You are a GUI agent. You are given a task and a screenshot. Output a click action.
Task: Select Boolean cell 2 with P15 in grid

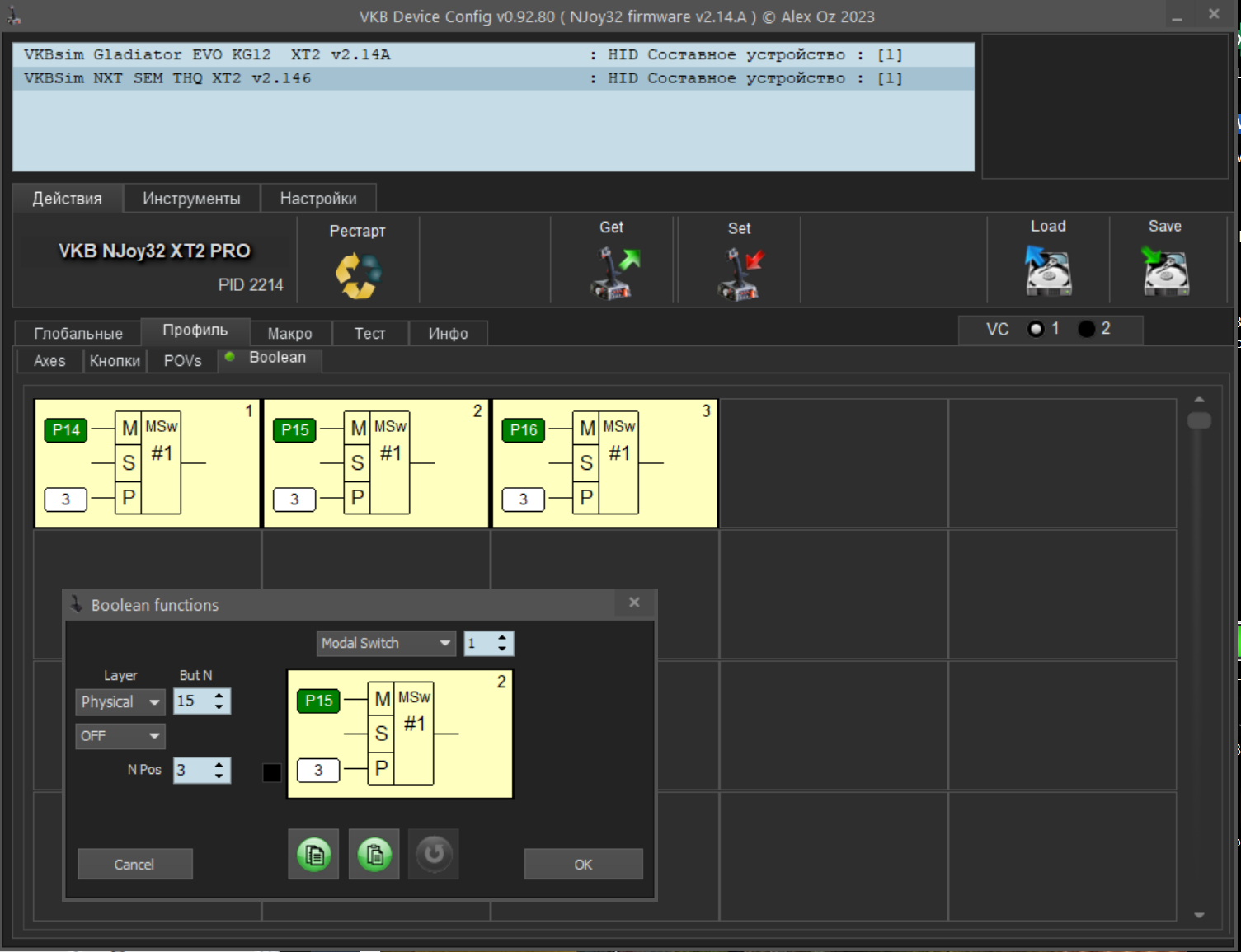point(376,463)
